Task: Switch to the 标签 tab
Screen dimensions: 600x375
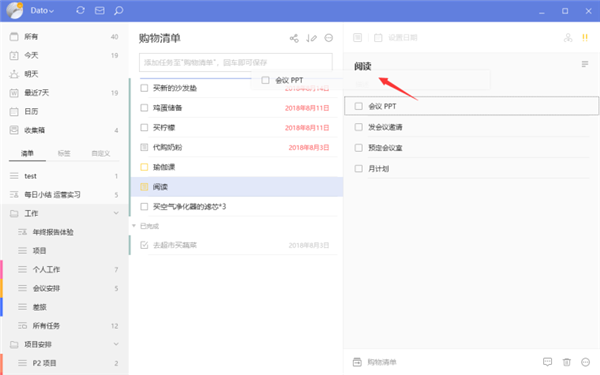Action: click(64, 153)
